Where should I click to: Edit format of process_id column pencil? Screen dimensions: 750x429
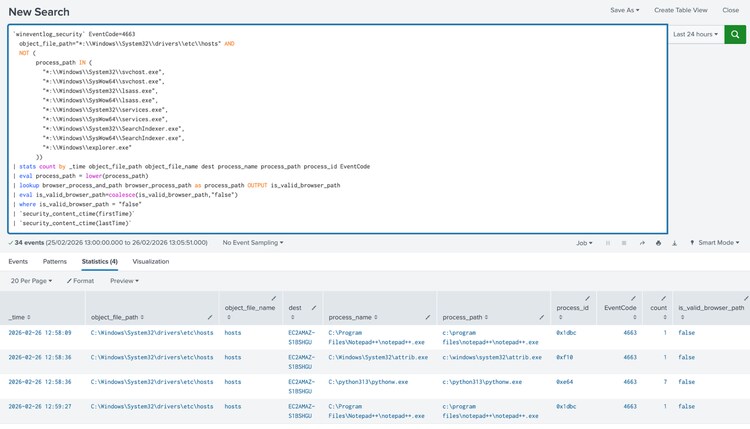588,298
